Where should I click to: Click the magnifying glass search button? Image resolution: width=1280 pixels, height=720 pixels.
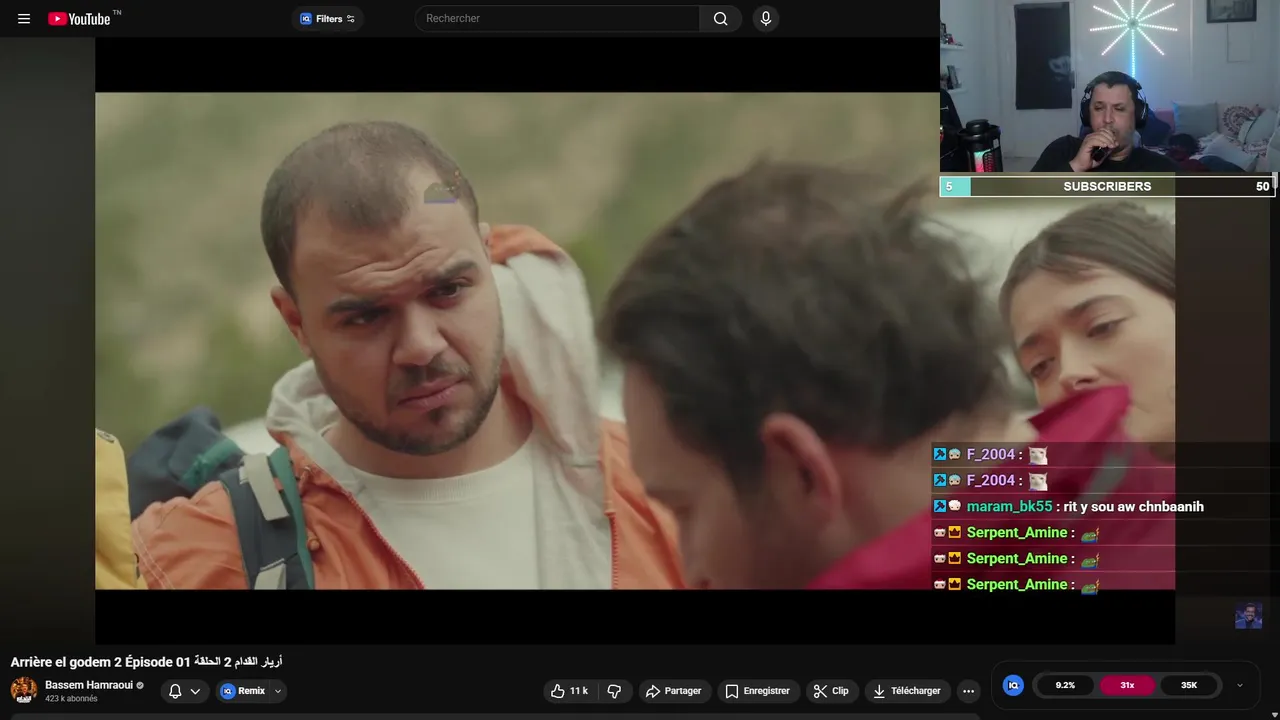pos(720,18)
